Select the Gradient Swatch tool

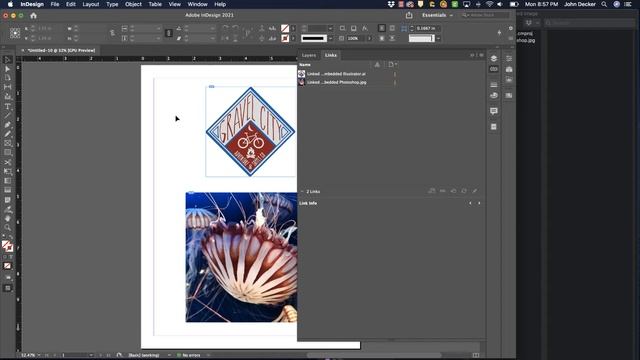click(x=7, y=181)
